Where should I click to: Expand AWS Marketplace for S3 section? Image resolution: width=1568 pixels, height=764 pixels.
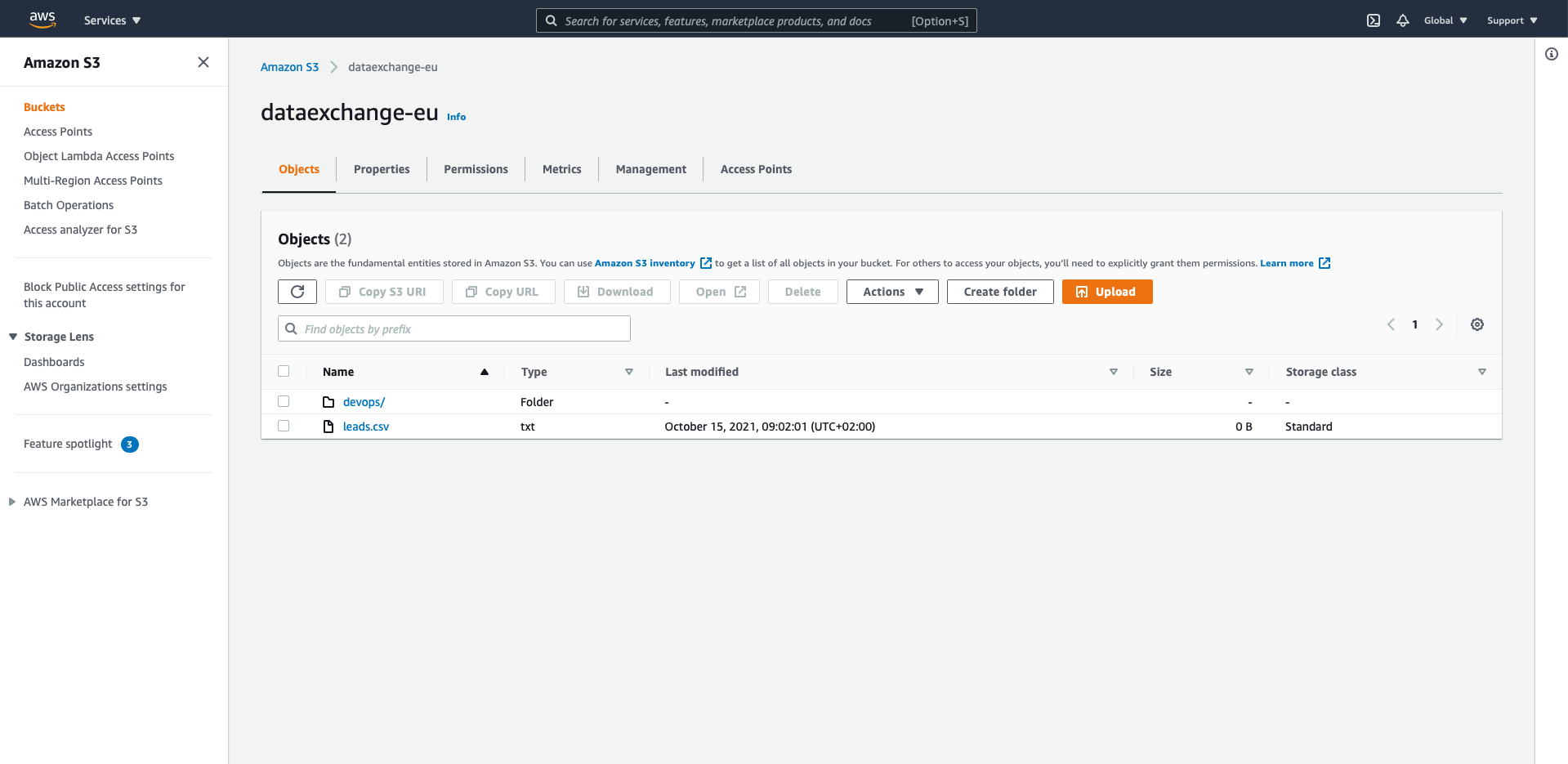pyautogui.click(x=12, y=502)
